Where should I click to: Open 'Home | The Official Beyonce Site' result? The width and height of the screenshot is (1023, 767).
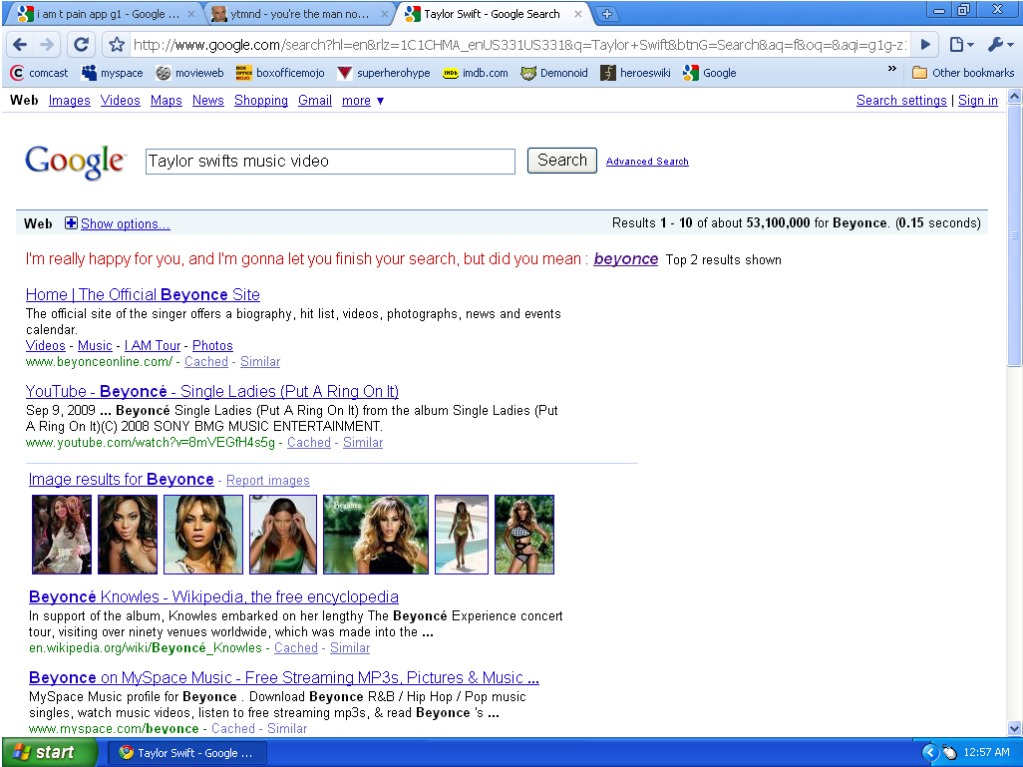[143, 295]
